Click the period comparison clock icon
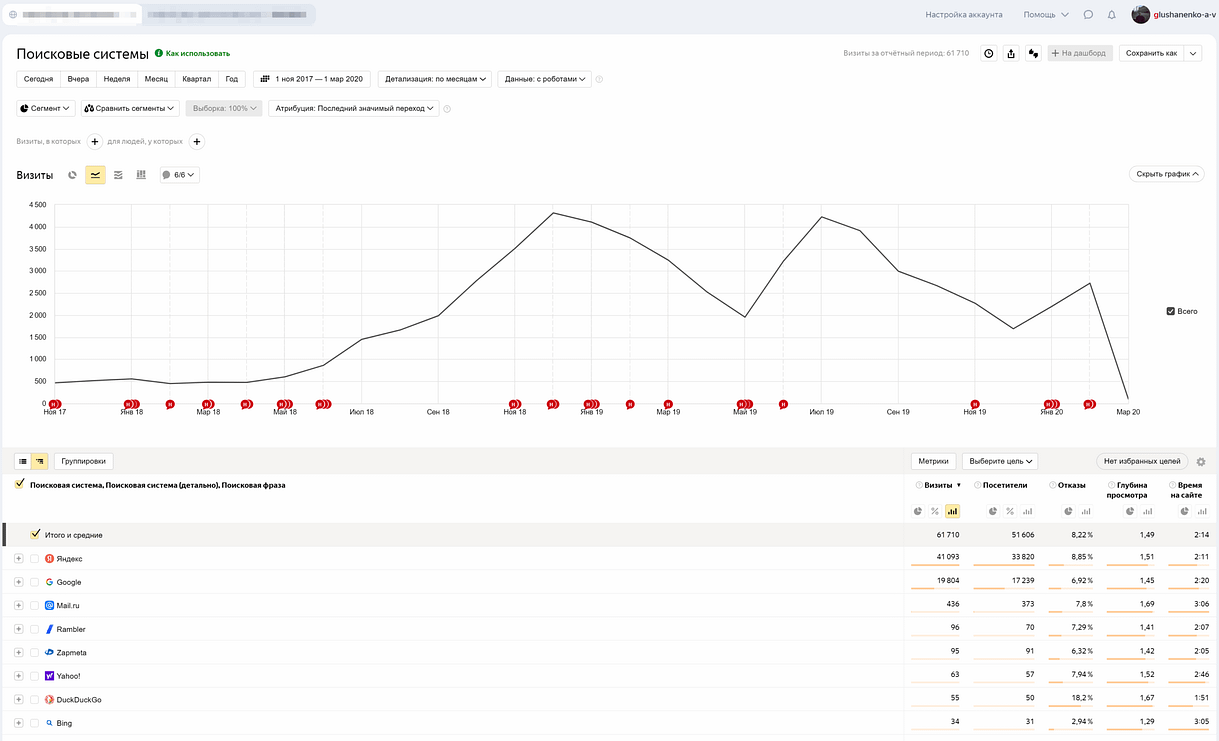The height and width of the screenshot is (741, 1219). [x=989, y=53]
